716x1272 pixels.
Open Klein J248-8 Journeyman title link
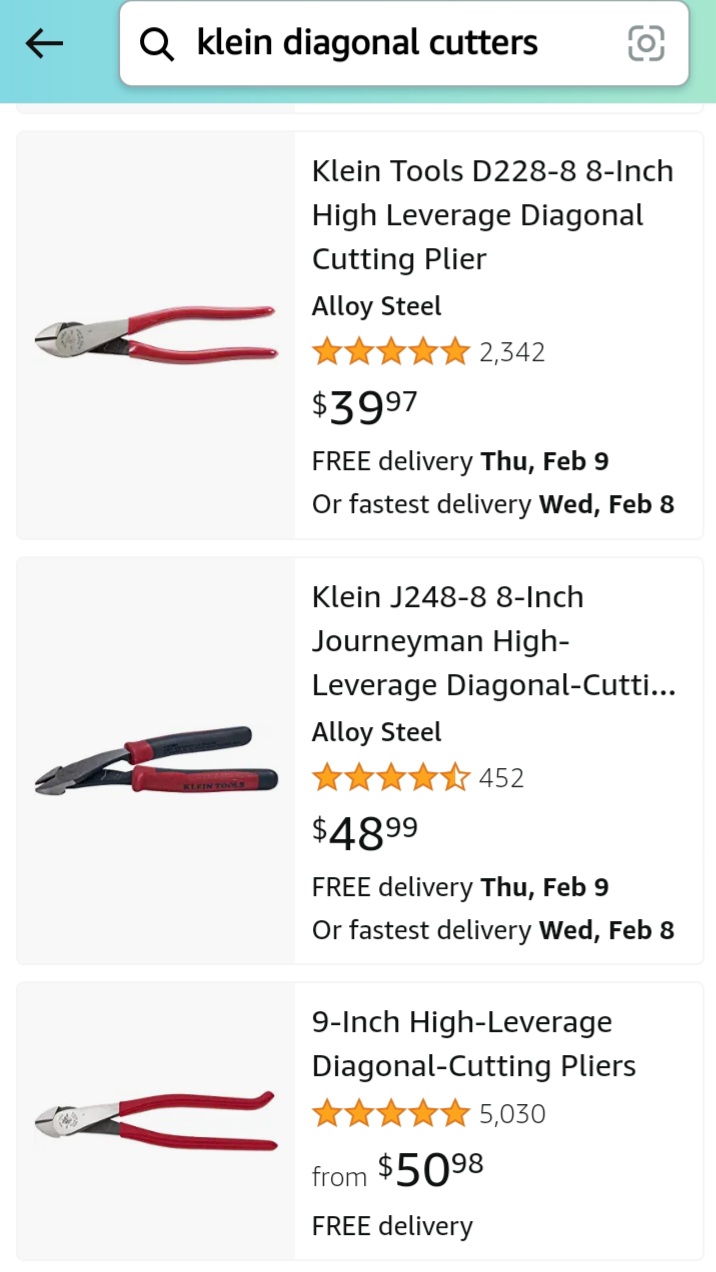493,641
